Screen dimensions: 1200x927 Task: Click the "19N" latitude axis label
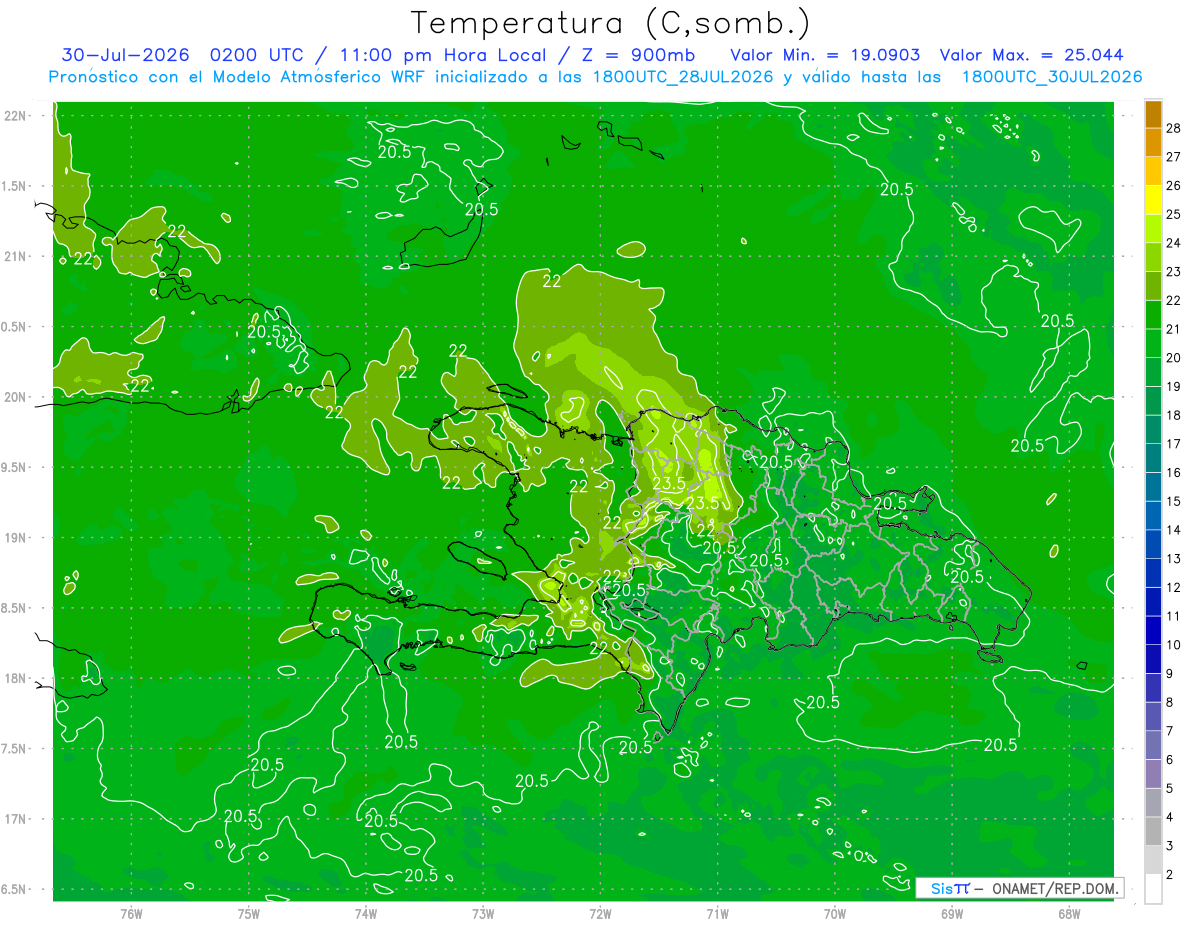pyautogui.click(x=17, y=537)
